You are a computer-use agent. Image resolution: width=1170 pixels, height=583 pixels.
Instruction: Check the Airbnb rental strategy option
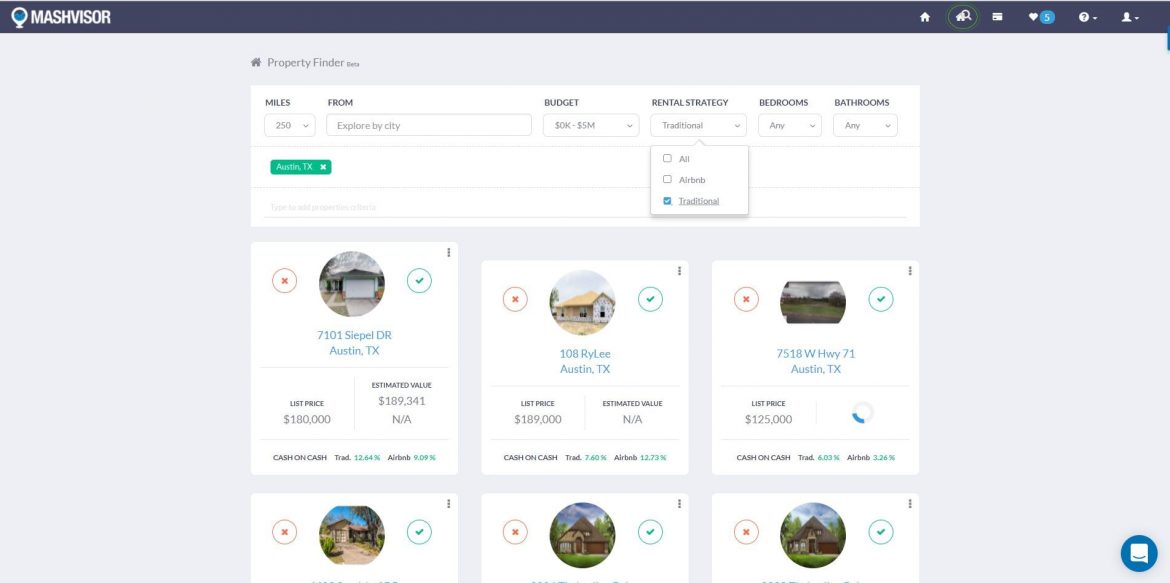667,179
